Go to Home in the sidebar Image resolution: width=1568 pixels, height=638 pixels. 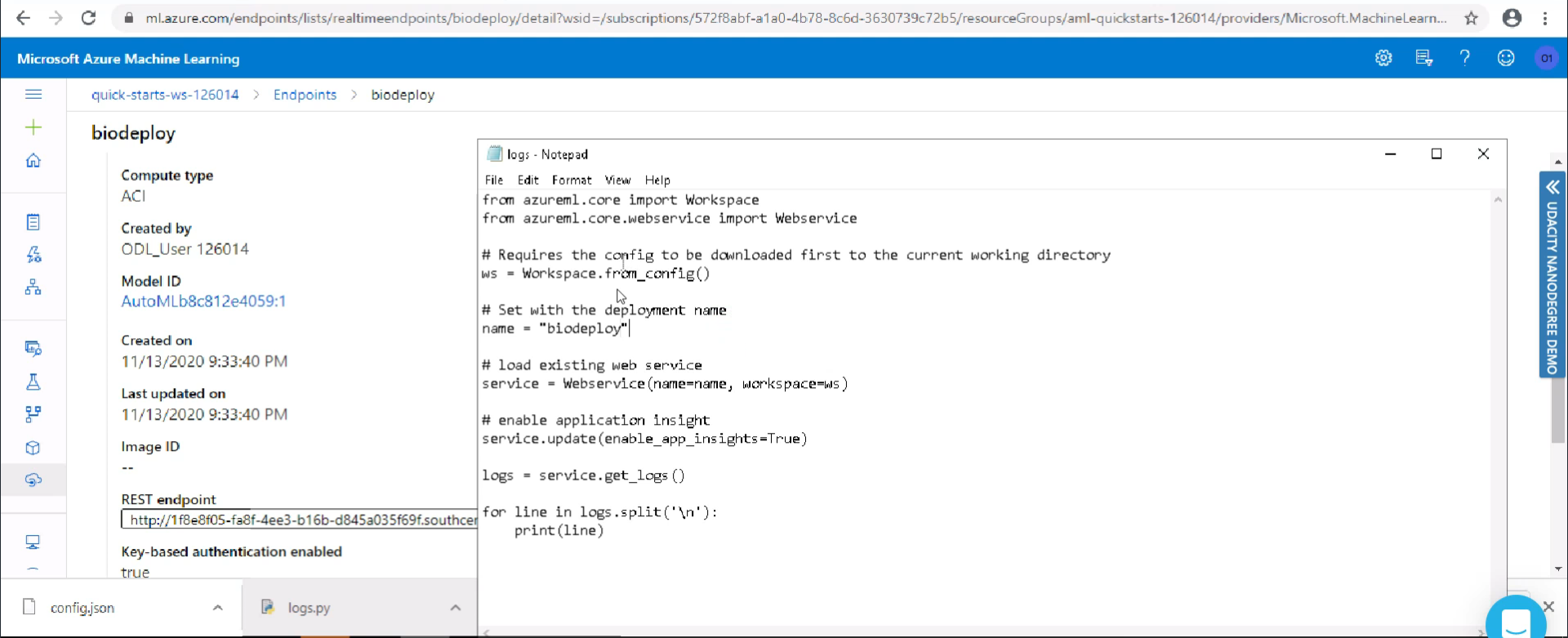(33, 160)
